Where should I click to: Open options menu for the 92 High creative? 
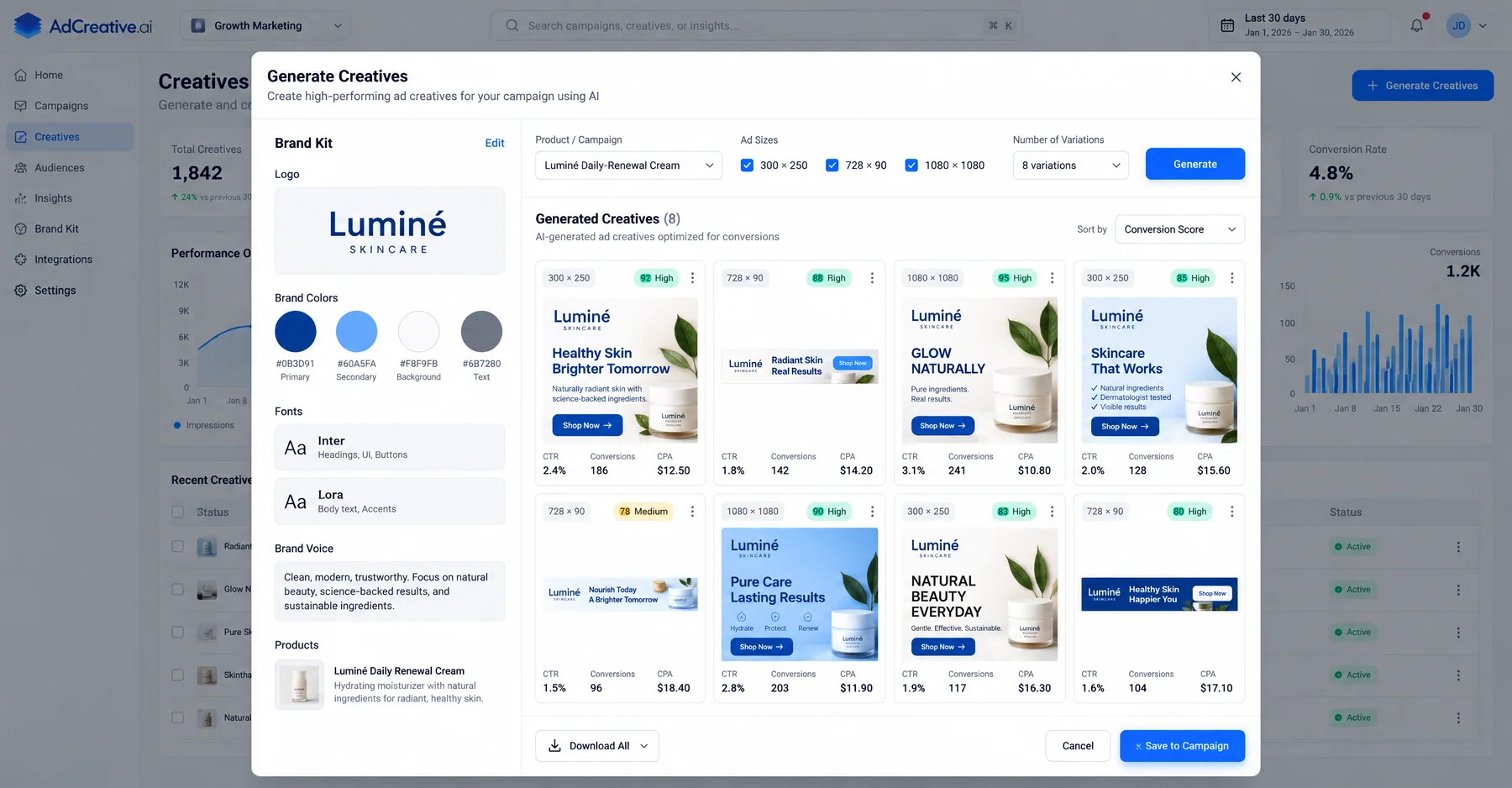[x=692, y=278]
